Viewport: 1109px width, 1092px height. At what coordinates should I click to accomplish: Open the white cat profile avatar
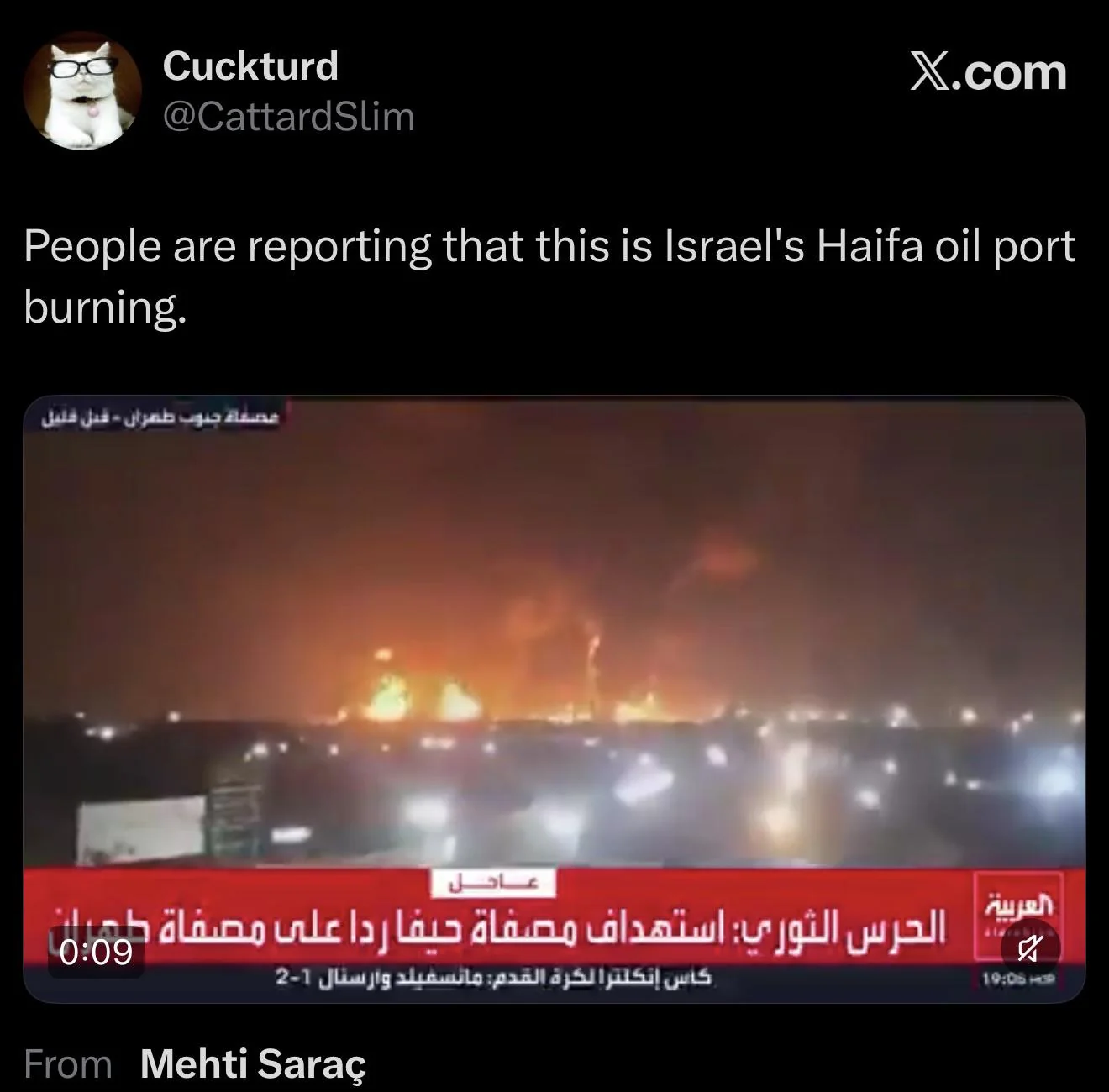pos(81,92)
